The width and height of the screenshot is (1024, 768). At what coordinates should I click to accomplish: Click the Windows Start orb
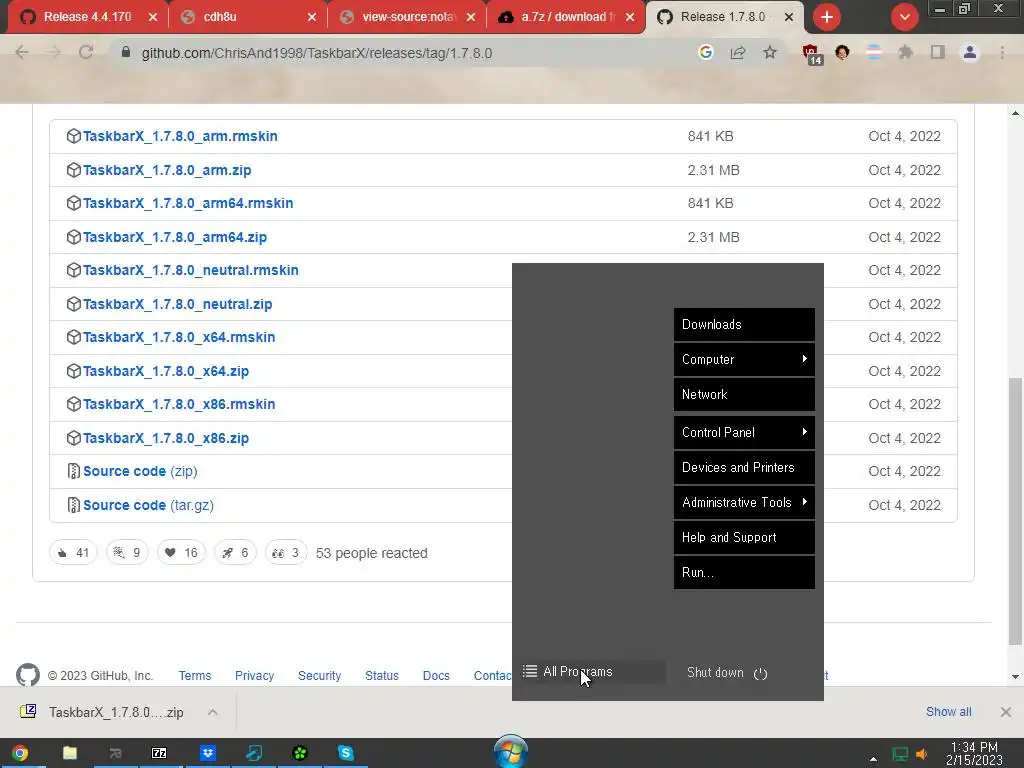click(x=511, y=752)
